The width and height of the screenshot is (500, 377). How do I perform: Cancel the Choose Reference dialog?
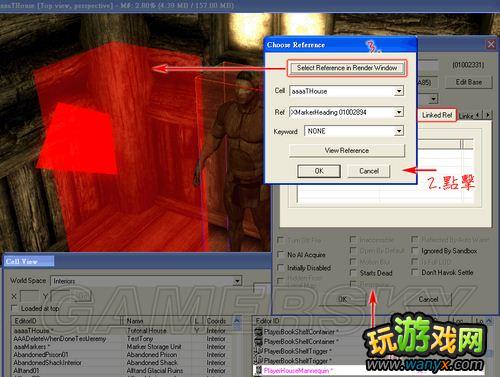369,171
